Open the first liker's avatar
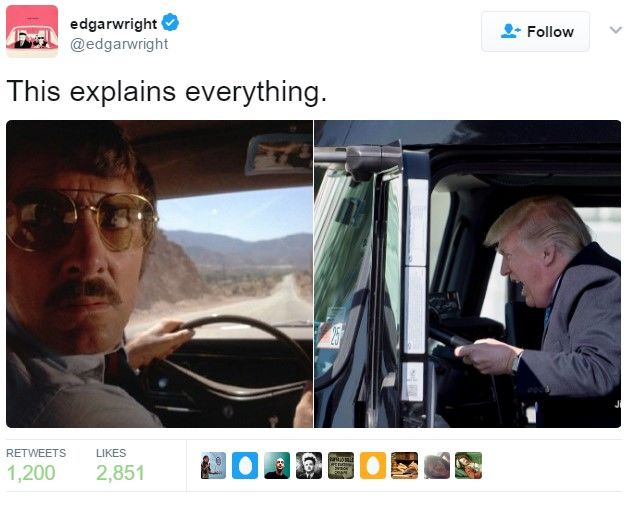The image size is (627, 511). pyautogui.click(x=213, y=465)
